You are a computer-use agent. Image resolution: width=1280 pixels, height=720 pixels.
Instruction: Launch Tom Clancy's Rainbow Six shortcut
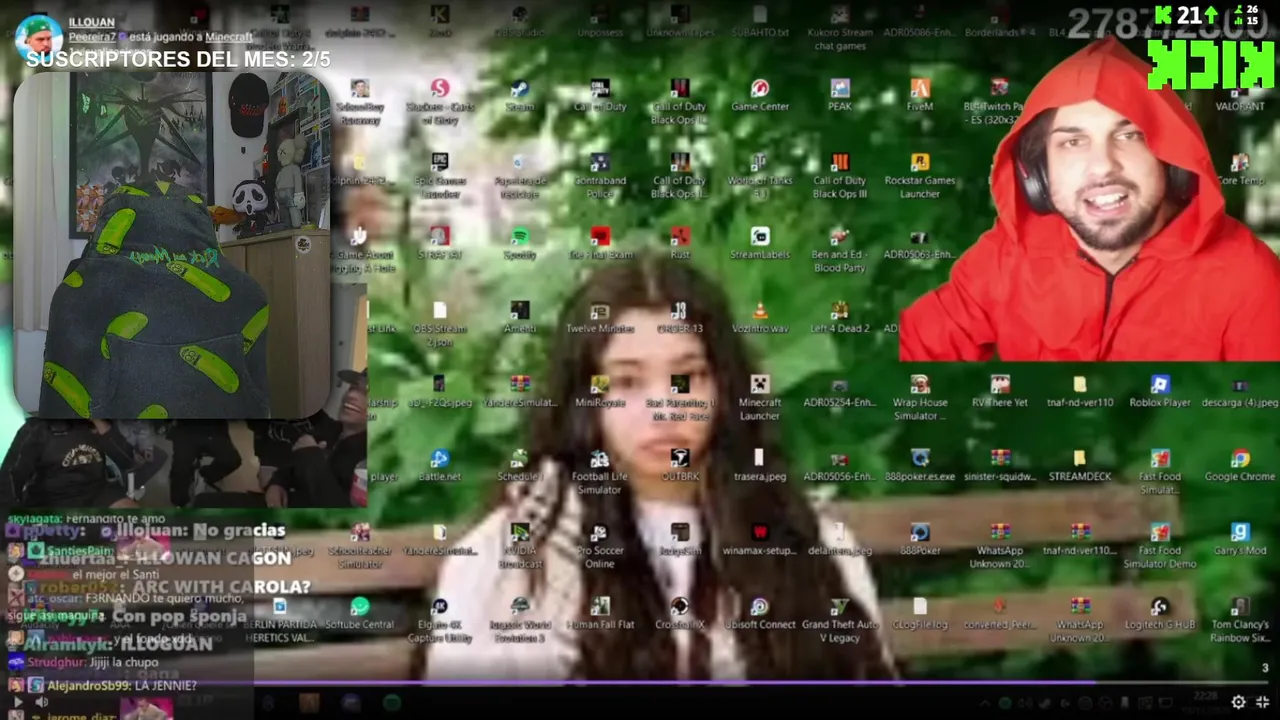1240,620
